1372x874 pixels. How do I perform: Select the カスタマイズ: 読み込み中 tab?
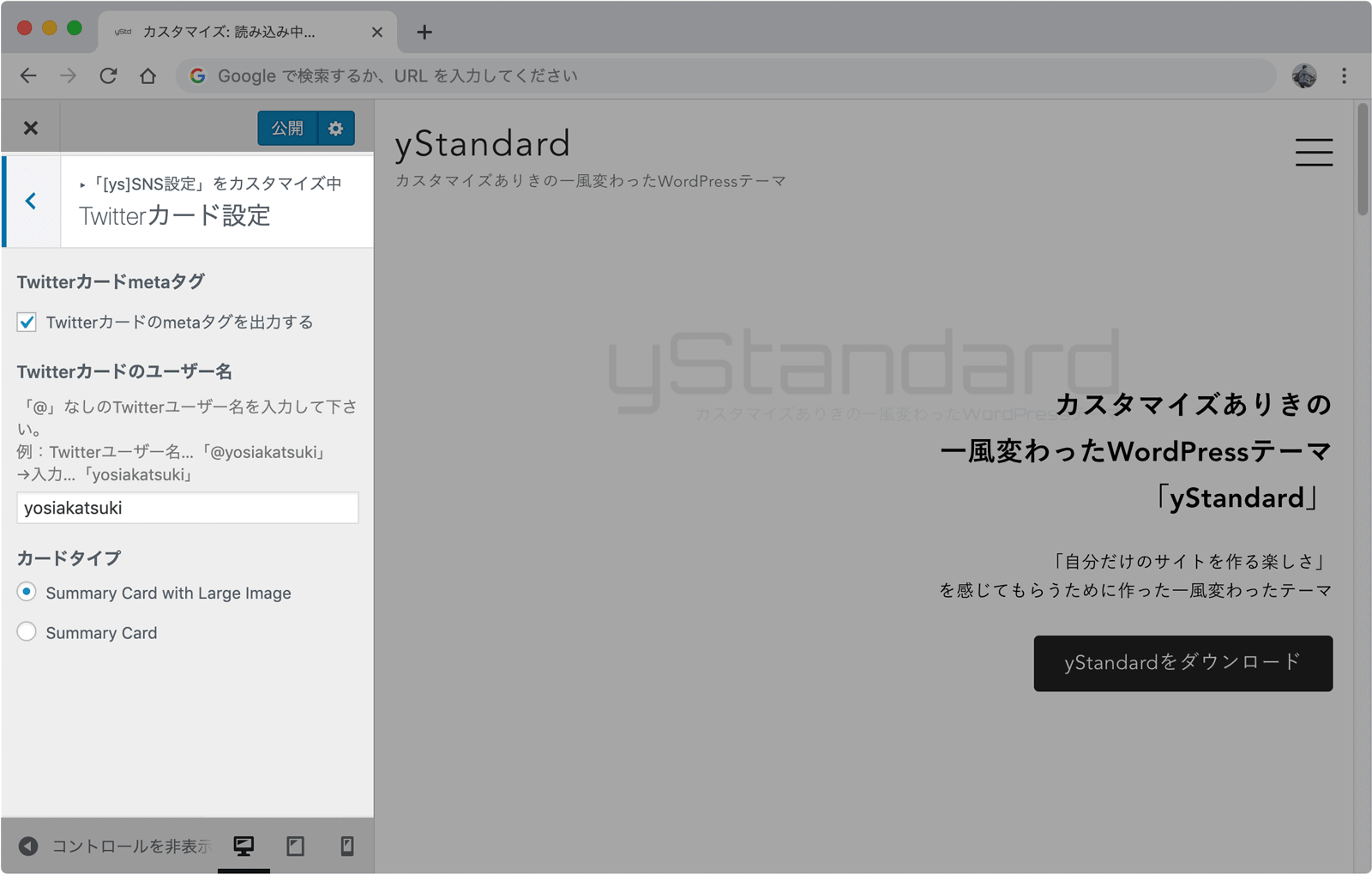tap(247, 32)
